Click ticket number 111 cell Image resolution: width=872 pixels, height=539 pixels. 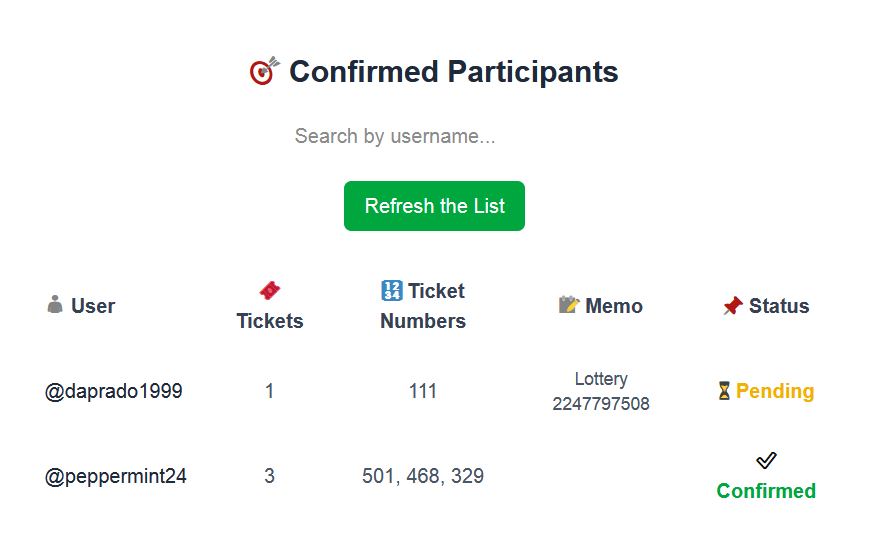point(423,391)
